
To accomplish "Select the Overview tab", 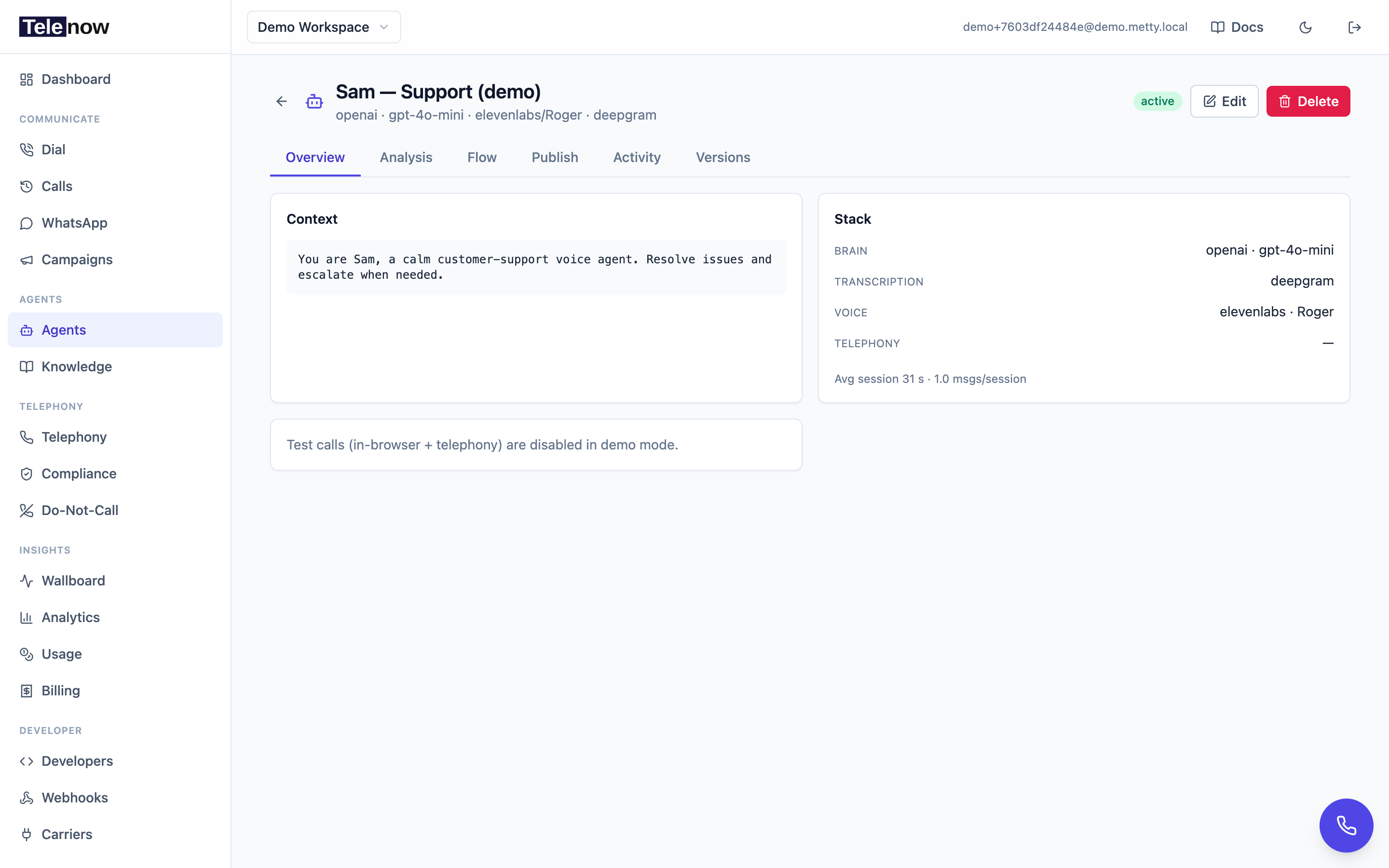I will [x=315, y=157].
